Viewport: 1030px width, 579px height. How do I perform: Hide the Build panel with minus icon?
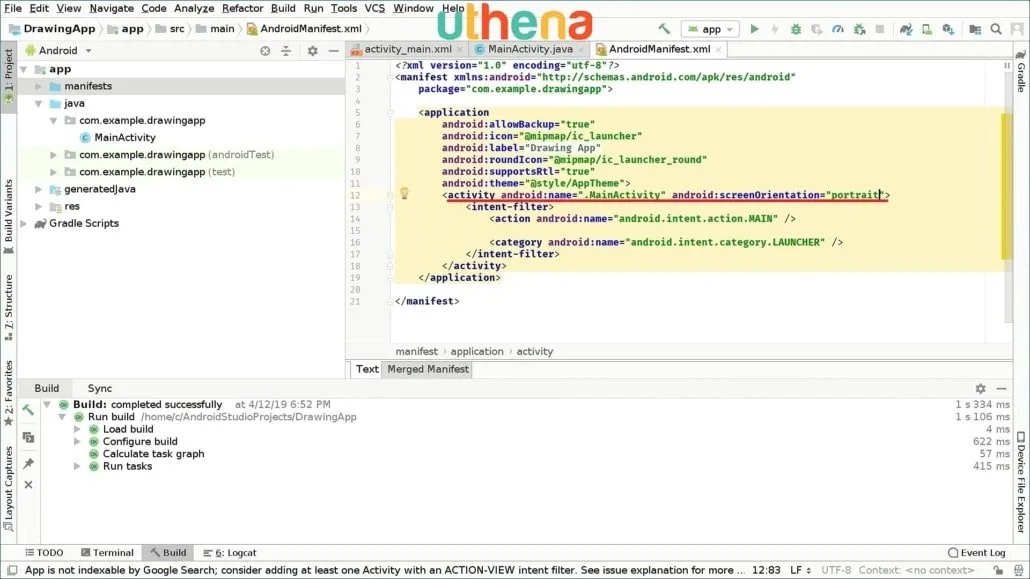1001,388
